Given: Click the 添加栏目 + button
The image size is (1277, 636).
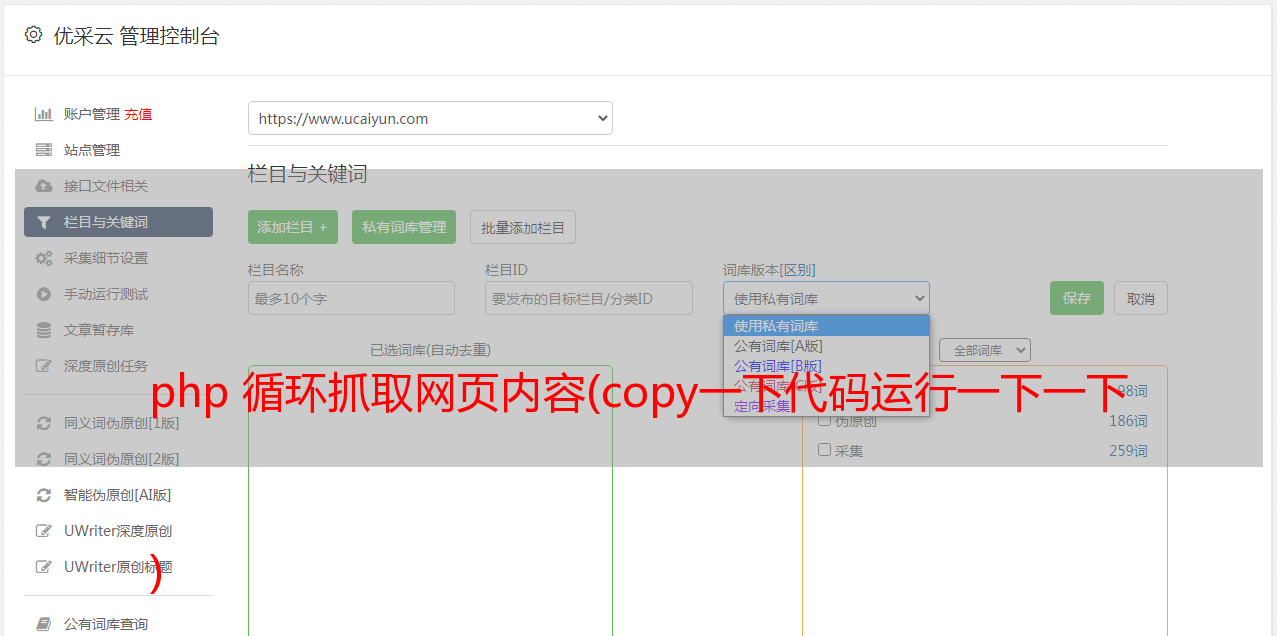Looking at the screenshot, I should click(292, 227).
